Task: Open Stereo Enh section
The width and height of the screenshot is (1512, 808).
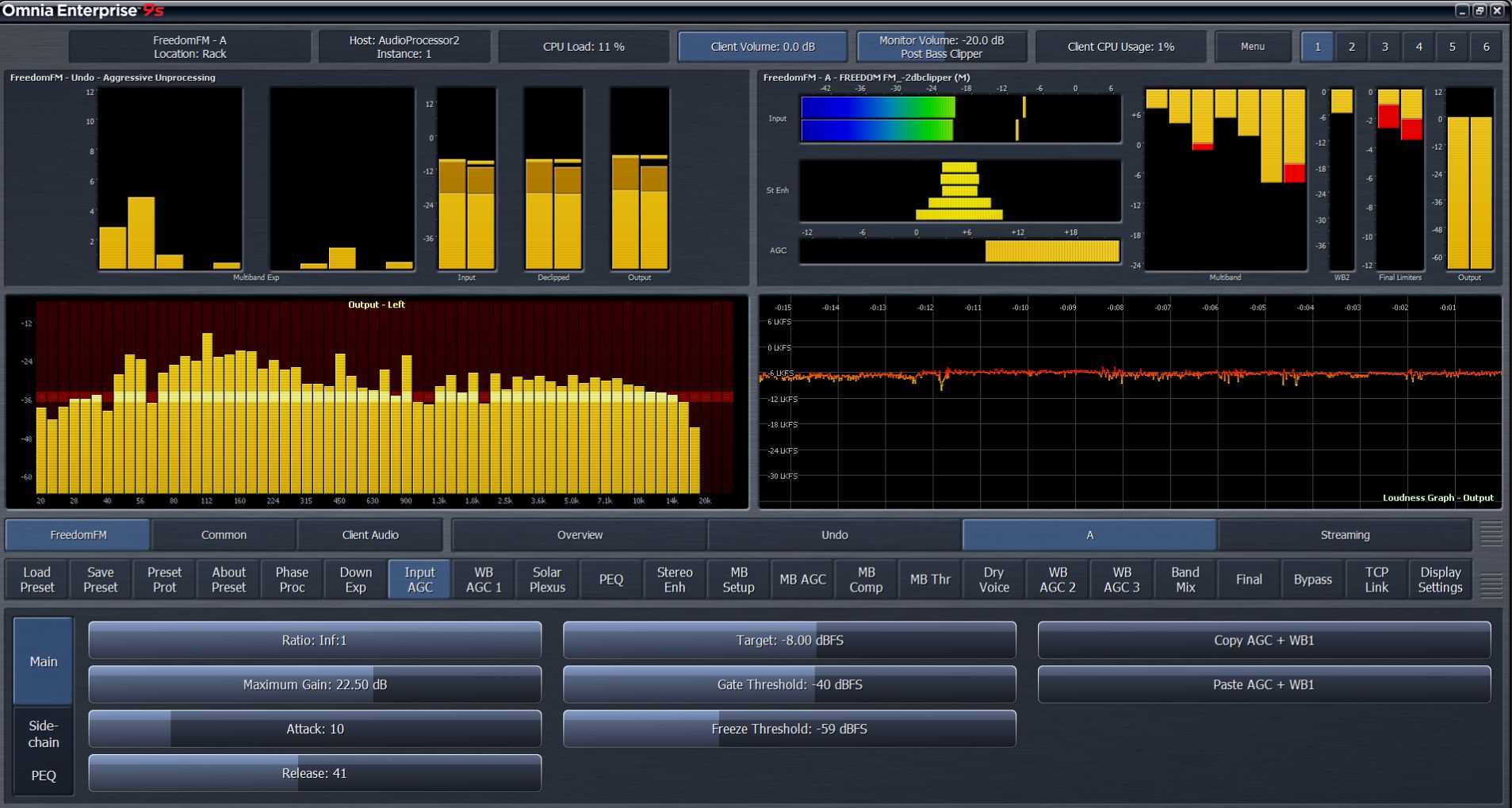Action: 675,580
